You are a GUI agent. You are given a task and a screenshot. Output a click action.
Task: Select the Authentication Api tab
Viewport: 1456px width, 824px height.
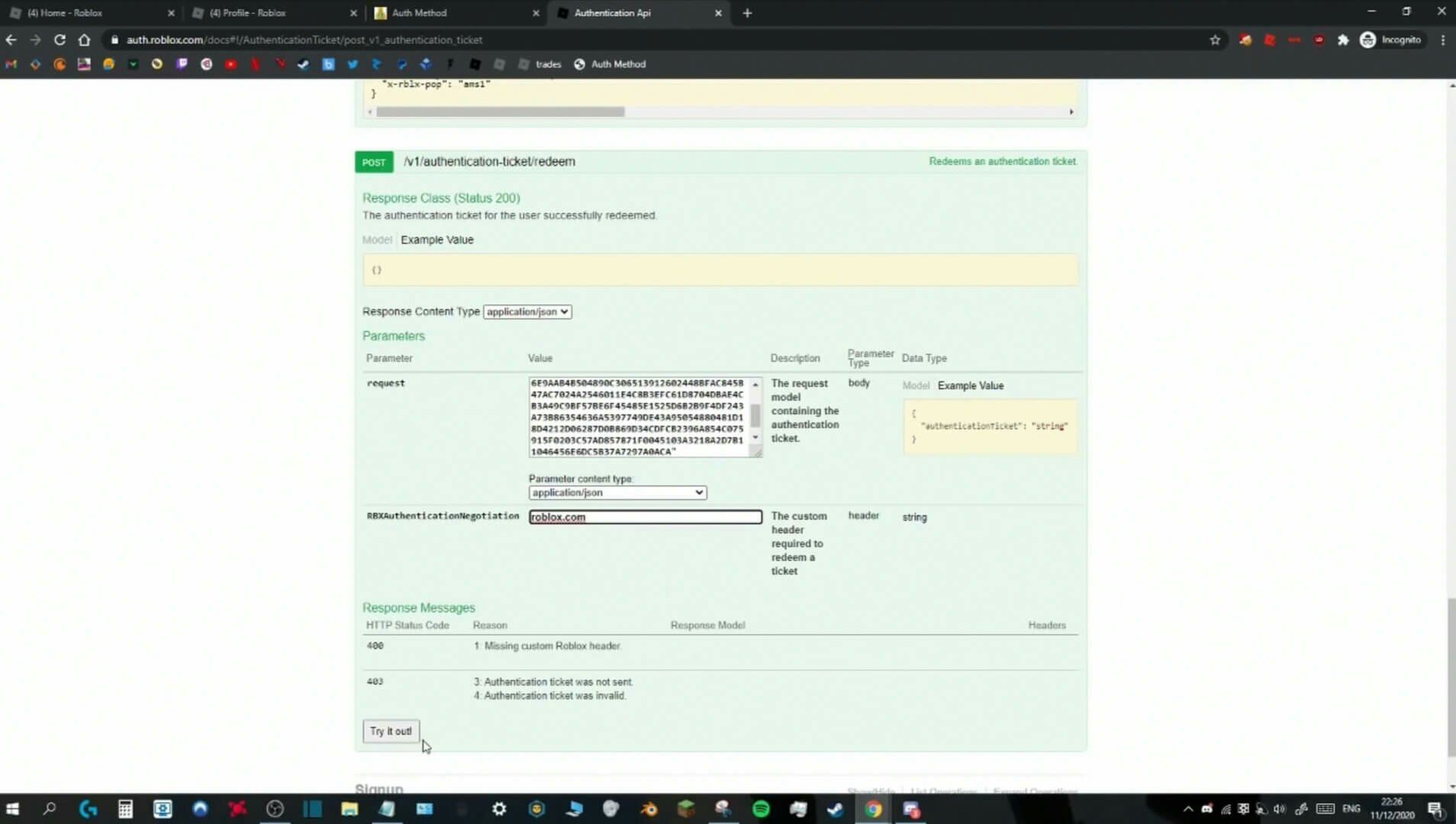coord(633,12)
